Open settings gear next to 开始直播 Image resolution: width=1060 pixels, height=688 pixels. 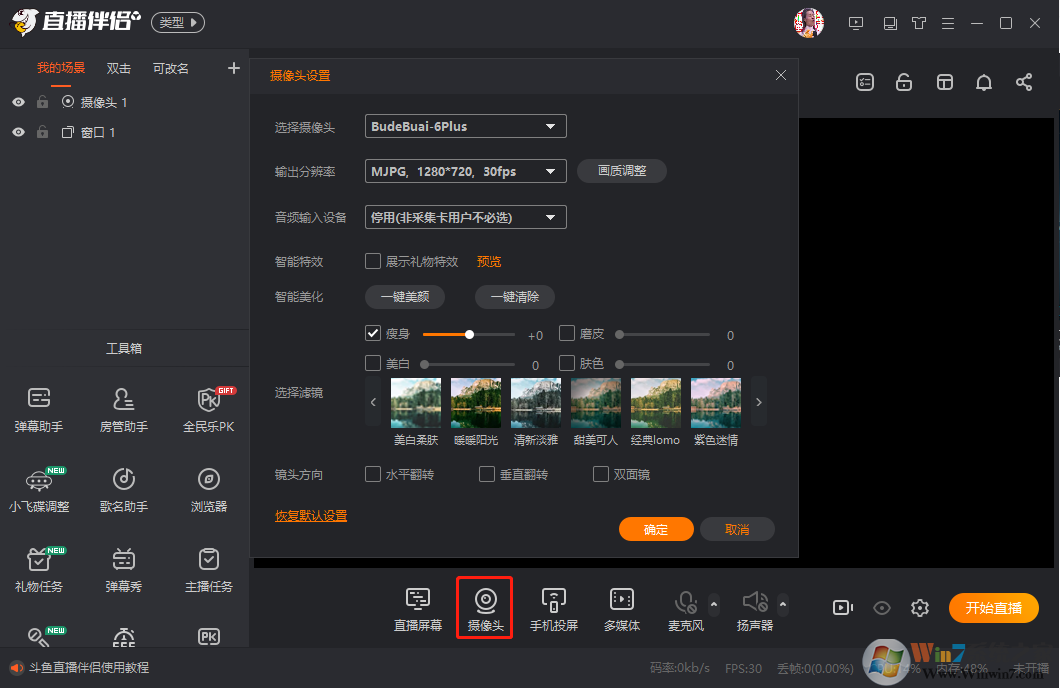tap(920, 607)
